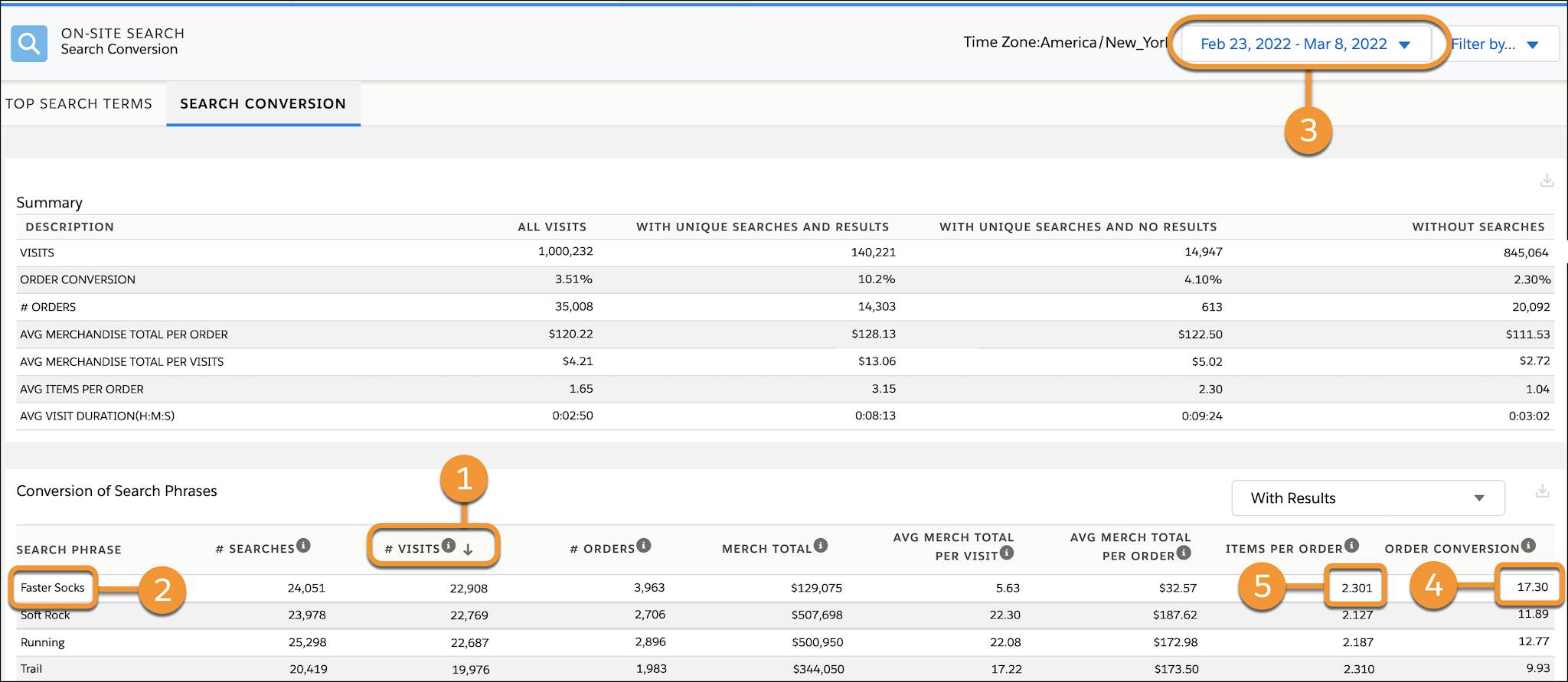The image size is (1568, 682).
Task: Show info for # Orders column
Action: [644, 545]
